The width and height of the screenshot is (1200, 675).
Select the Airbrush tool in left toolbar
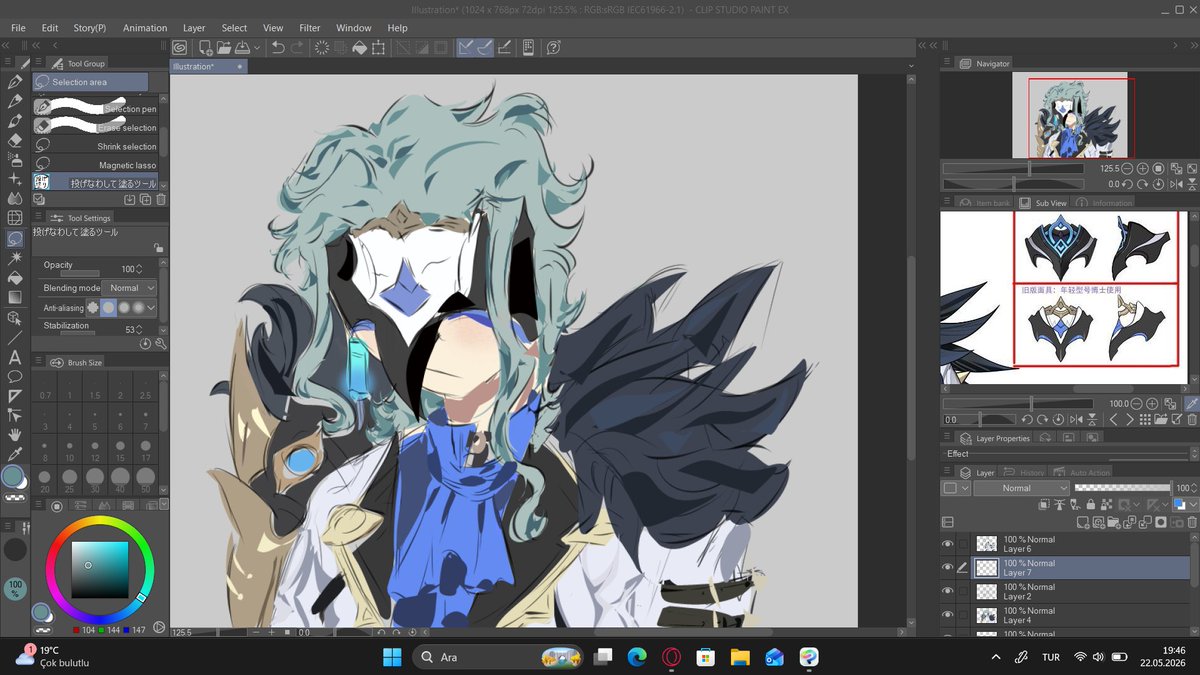point(15,160)
